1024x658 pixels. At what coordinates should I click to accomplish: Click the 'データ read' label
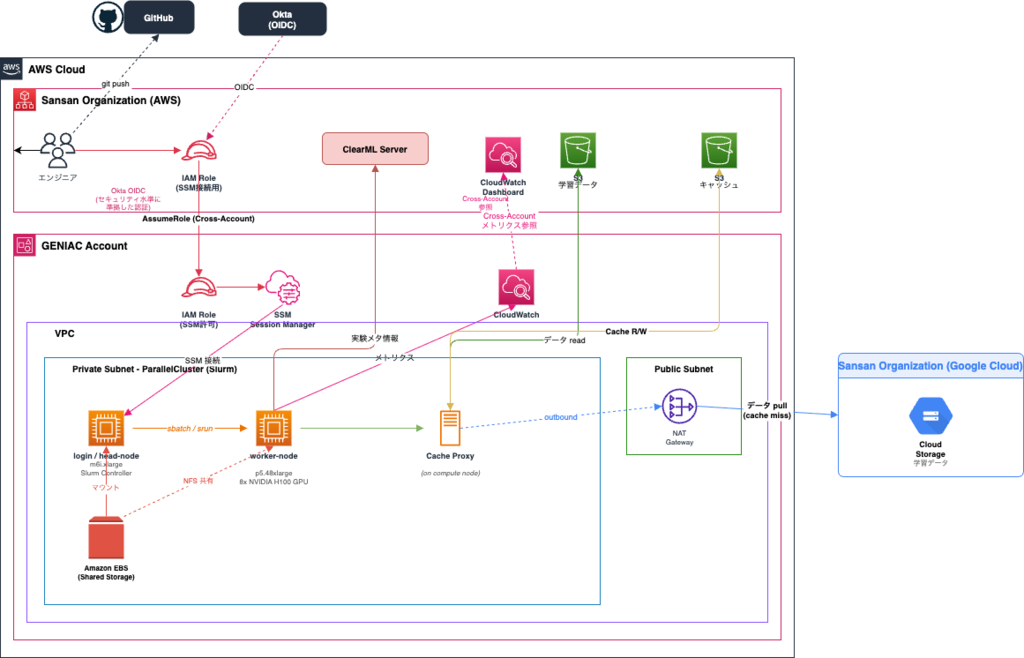coord(565,340)
